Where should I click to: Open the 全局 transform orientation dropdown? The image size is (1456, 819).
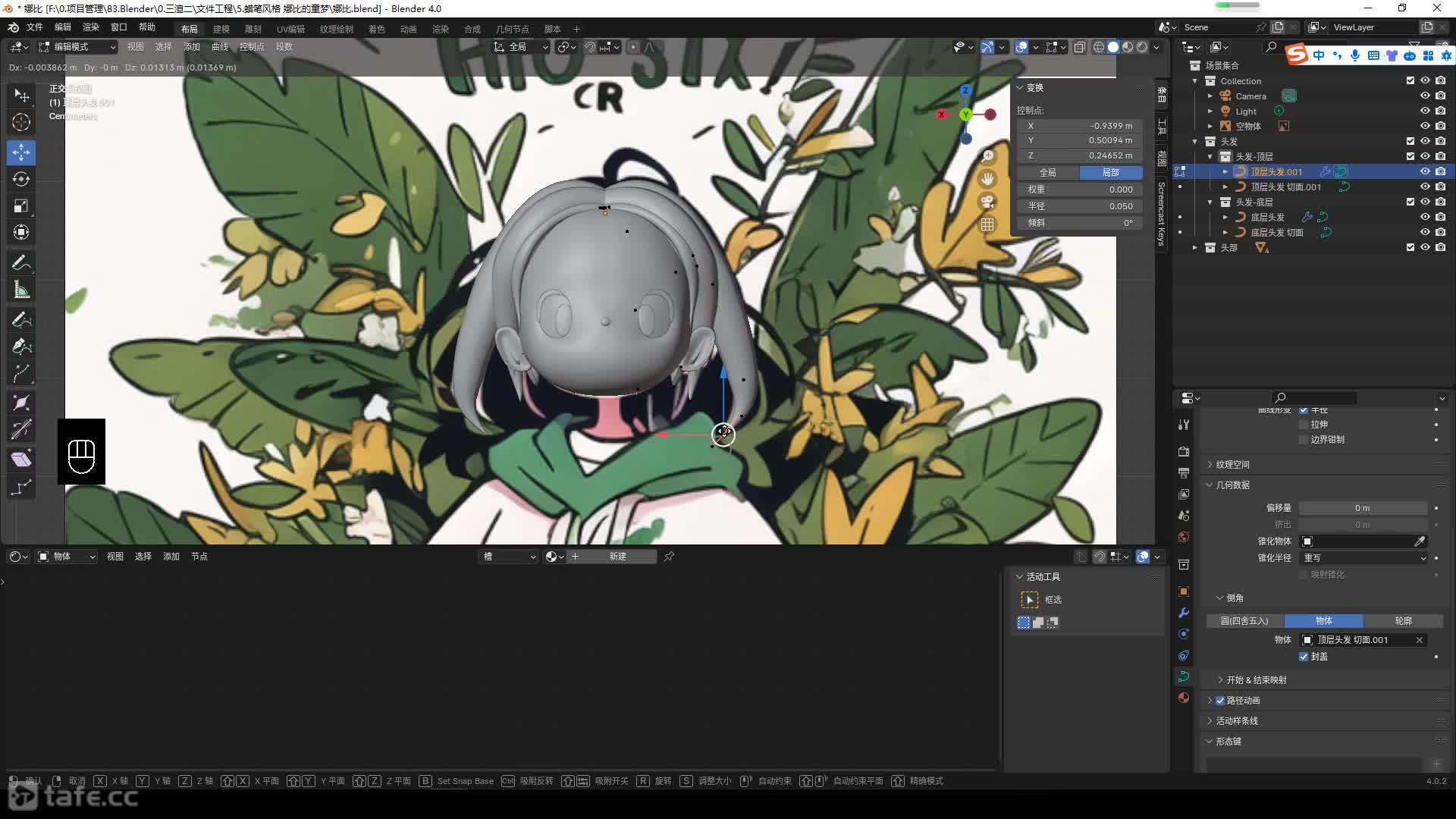point(520,47)
